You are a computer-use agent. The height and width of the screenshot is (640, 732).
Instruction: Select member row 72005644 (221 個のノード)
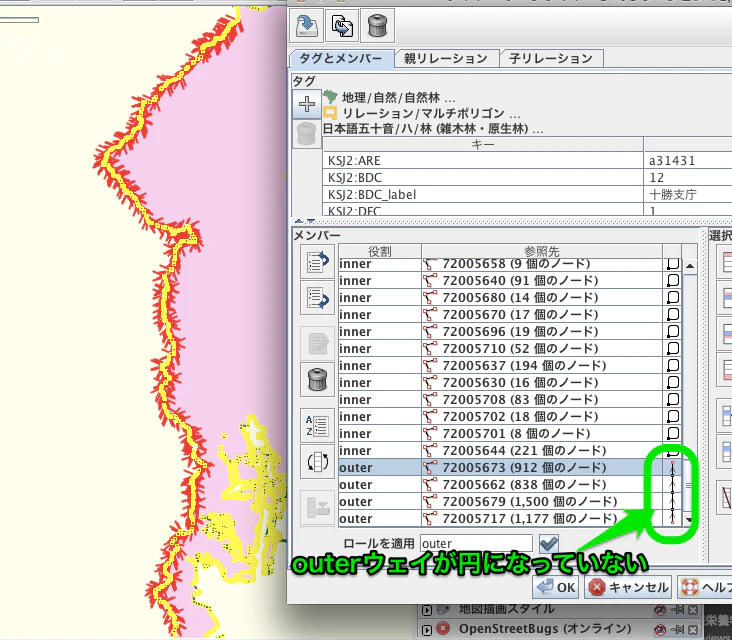tap(510, 450)
